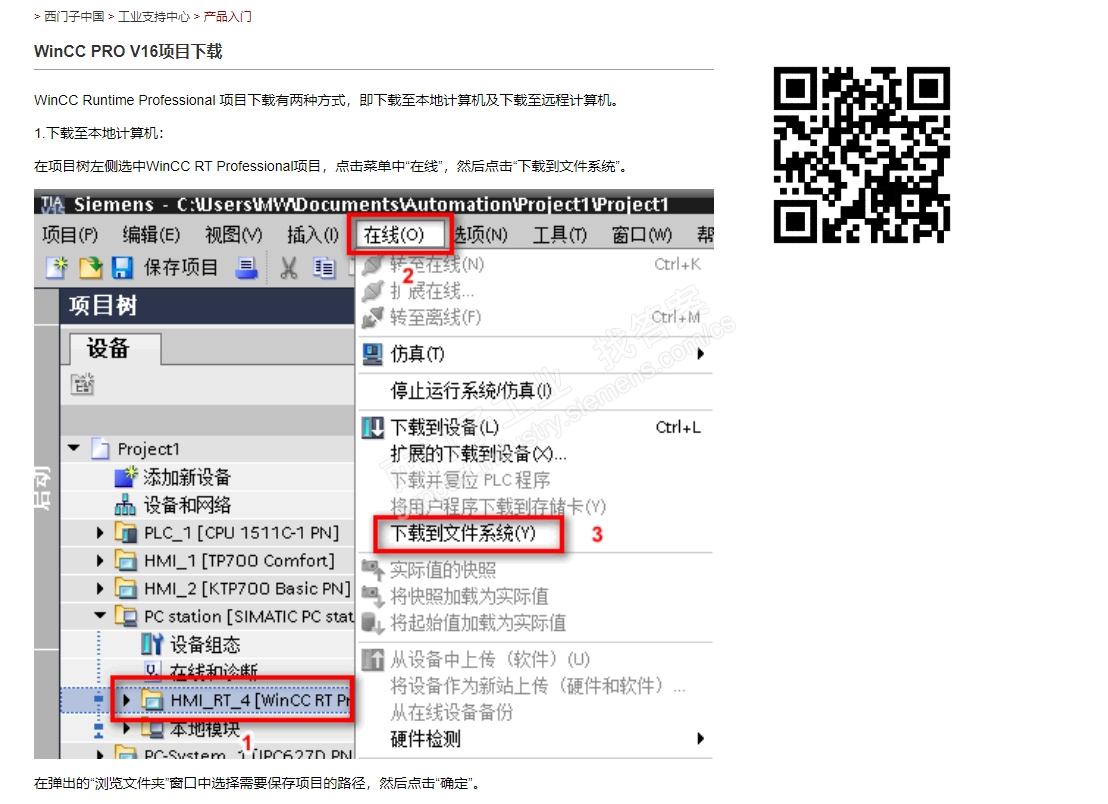Open the 工具(T) menu
Viewport: 1108px width, 804px height.
click(x=560, y=235)
